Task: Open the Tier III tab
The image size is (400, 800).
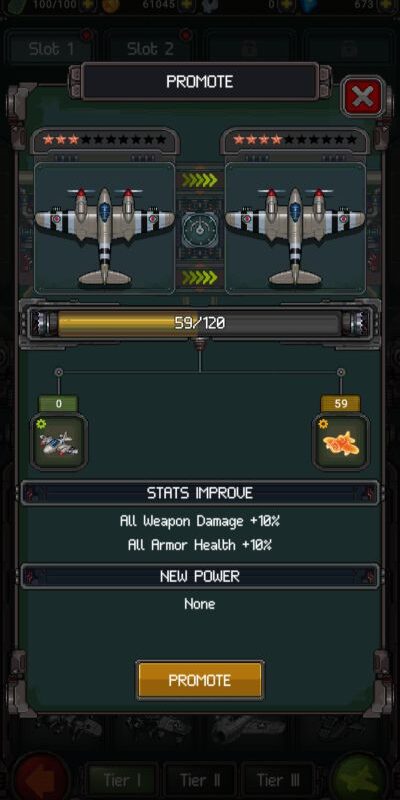Action: point(278,780)
